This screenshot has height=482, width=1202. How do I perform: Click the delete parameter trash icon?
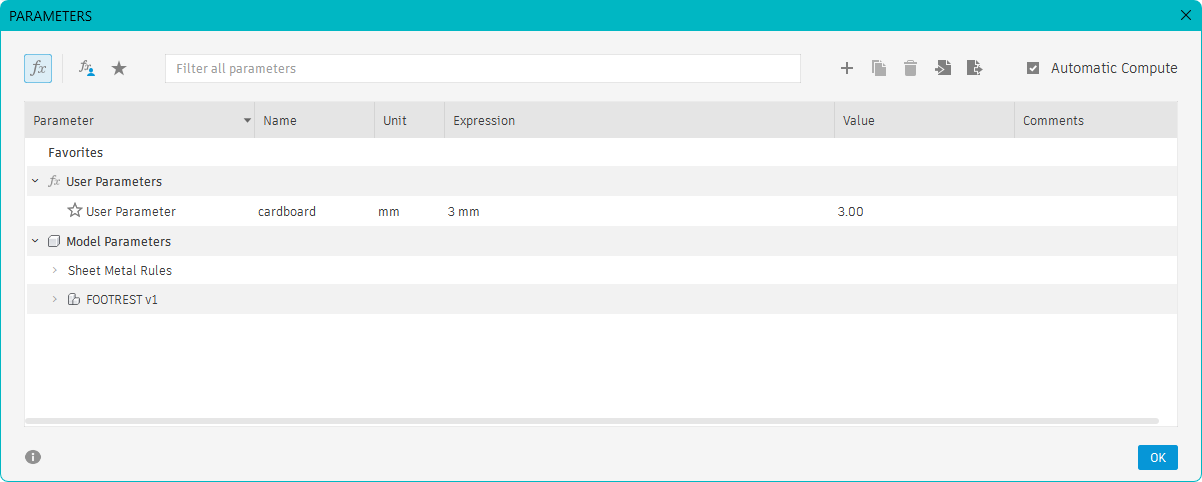click(910, 68)
